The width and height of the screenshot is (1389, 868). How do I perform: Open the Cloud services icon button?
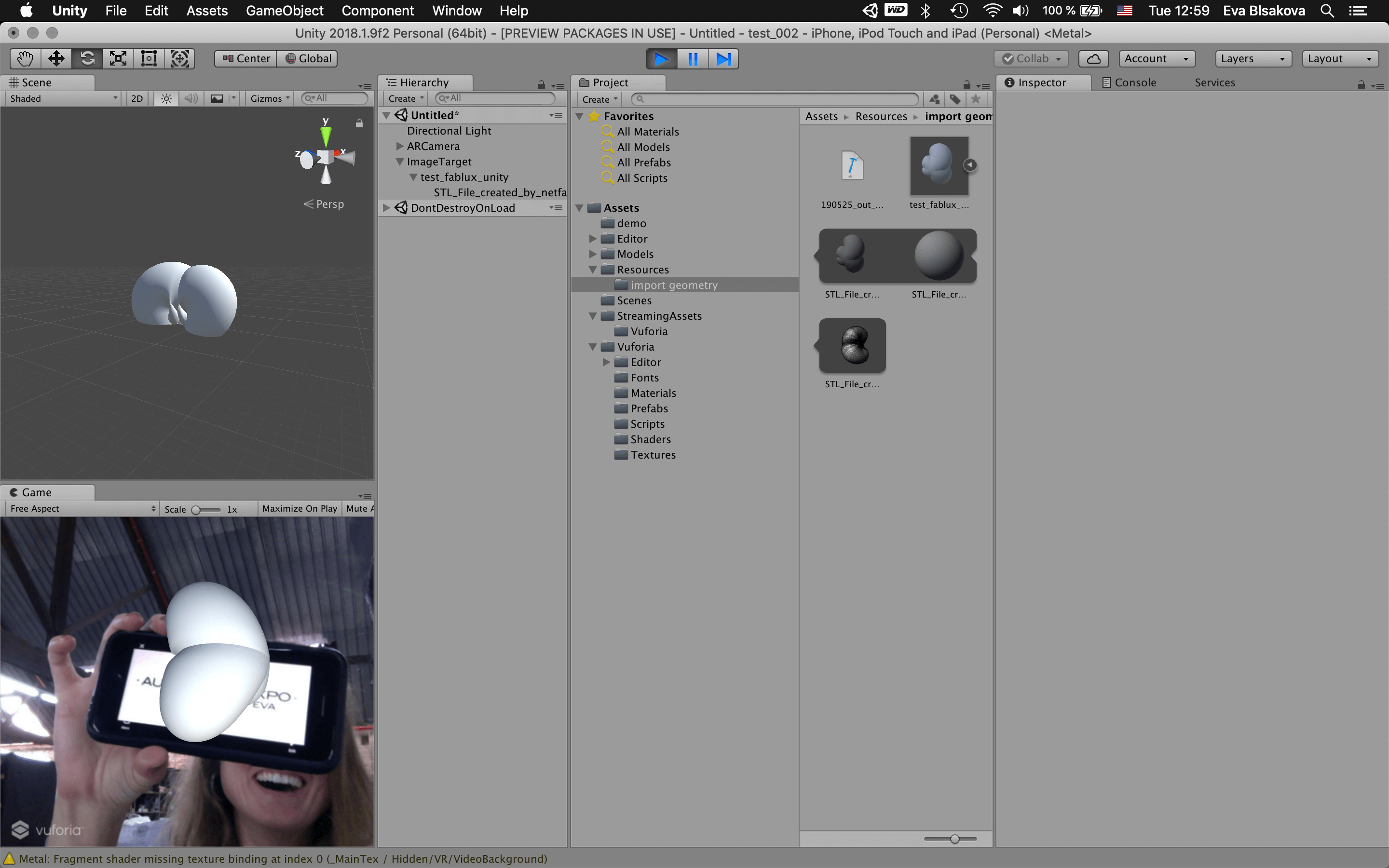coord(1093,58)
